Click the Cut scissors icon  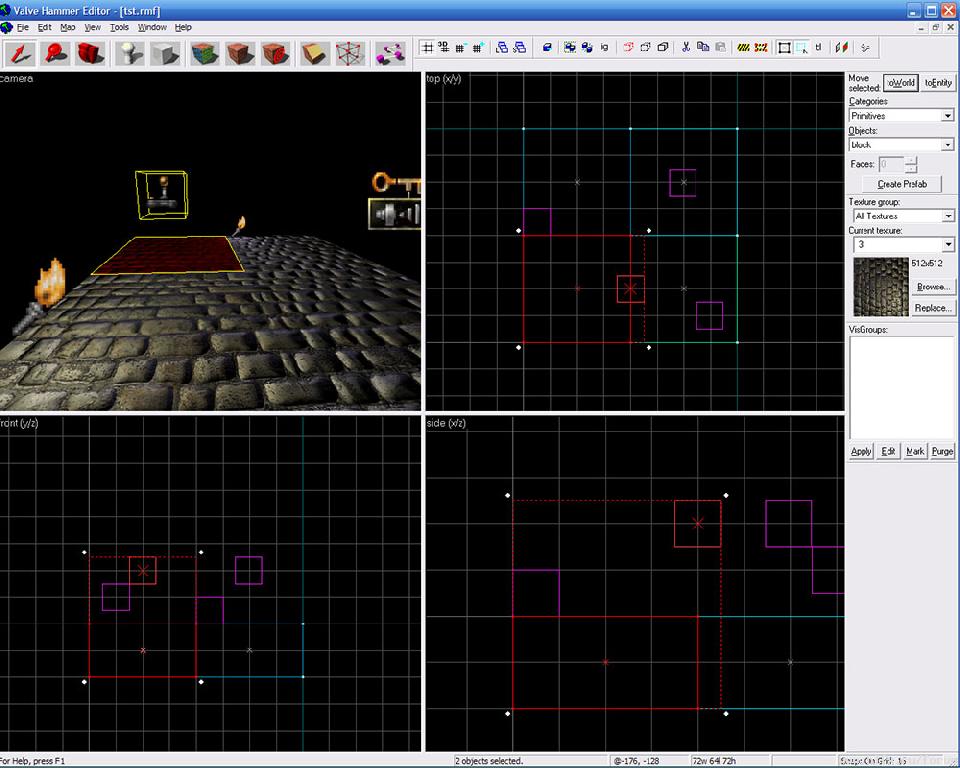[686, 47]
